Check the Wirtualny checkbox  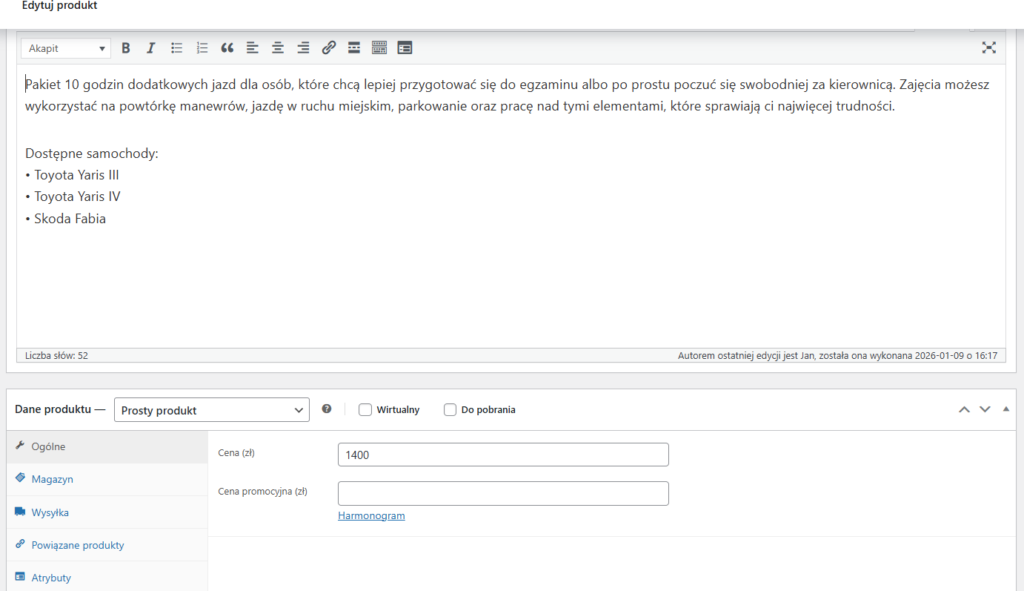click(x=365, y=410)
